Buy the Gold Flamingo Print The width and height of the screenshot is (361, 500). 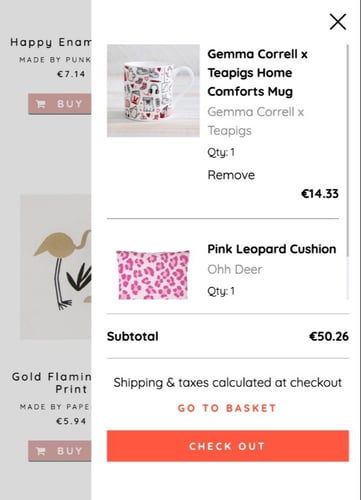click(60, 451)
